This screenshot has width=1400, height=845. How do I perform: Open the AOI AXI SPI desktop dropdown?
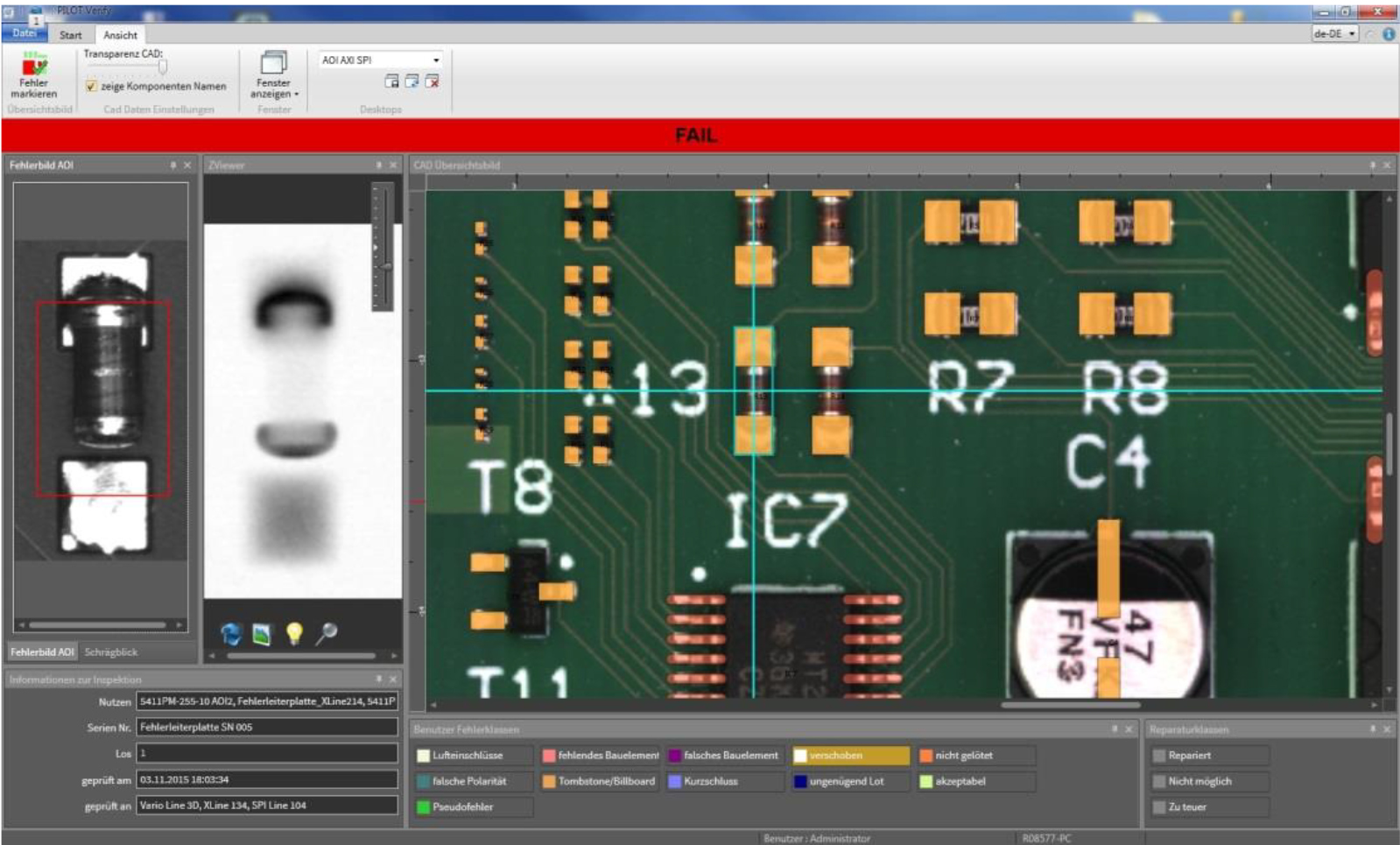[435, 60]
